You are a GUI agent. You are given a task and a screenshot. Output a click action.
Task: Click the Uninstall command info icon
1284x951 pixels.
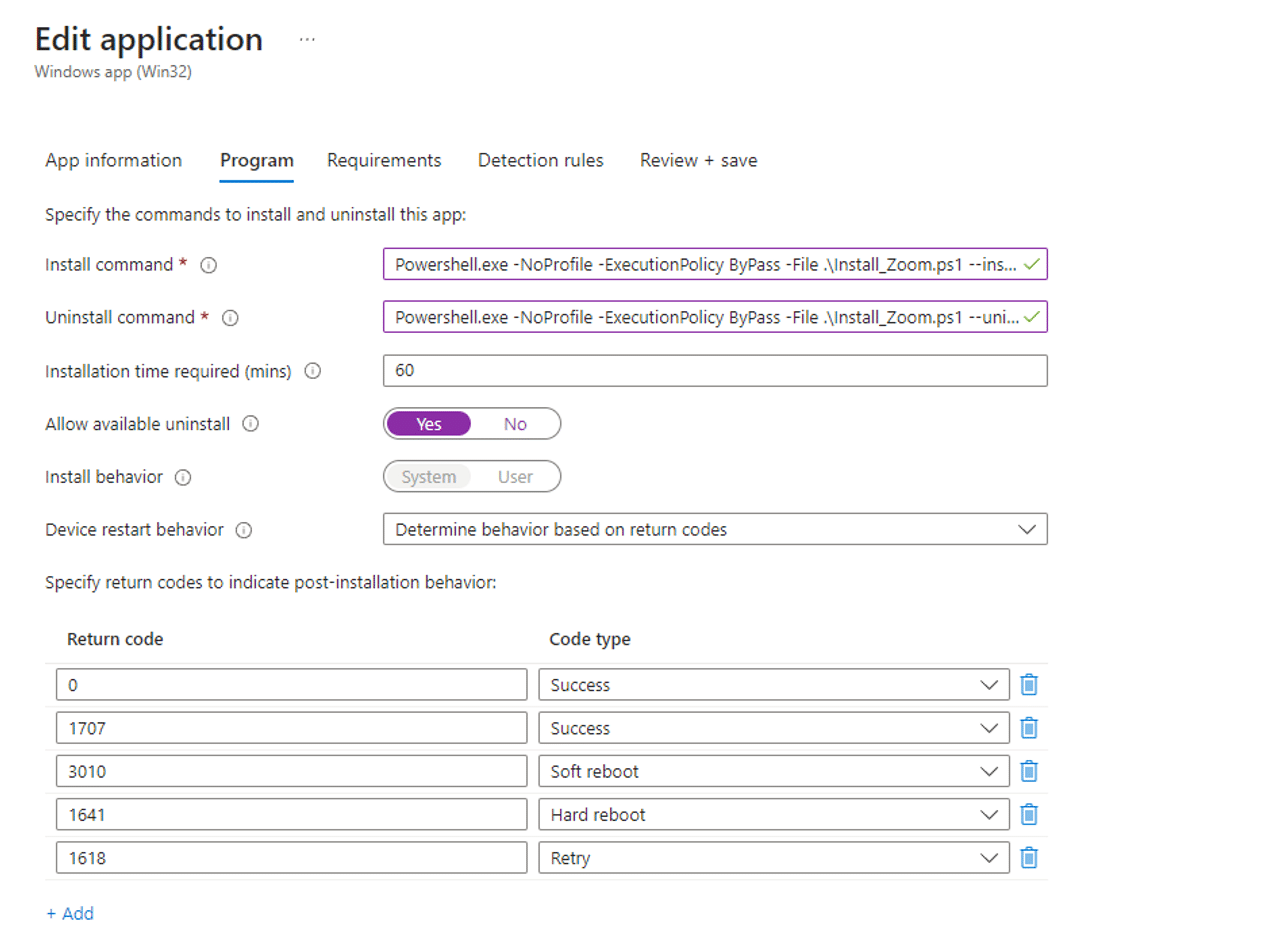(x=229, y=317)
